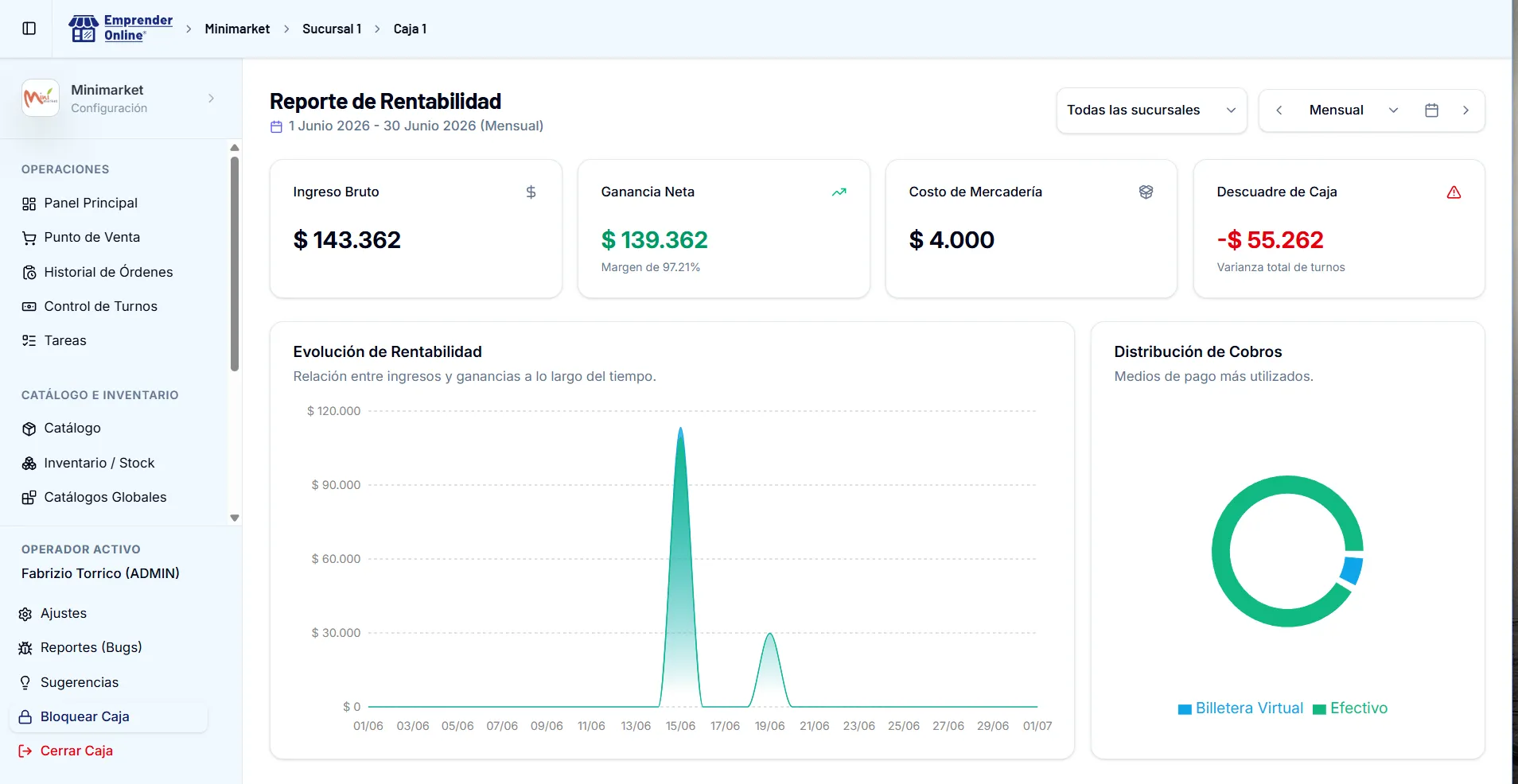Click the 15/06 peak in the chart

pyautogui.click(x=680, y=430)
